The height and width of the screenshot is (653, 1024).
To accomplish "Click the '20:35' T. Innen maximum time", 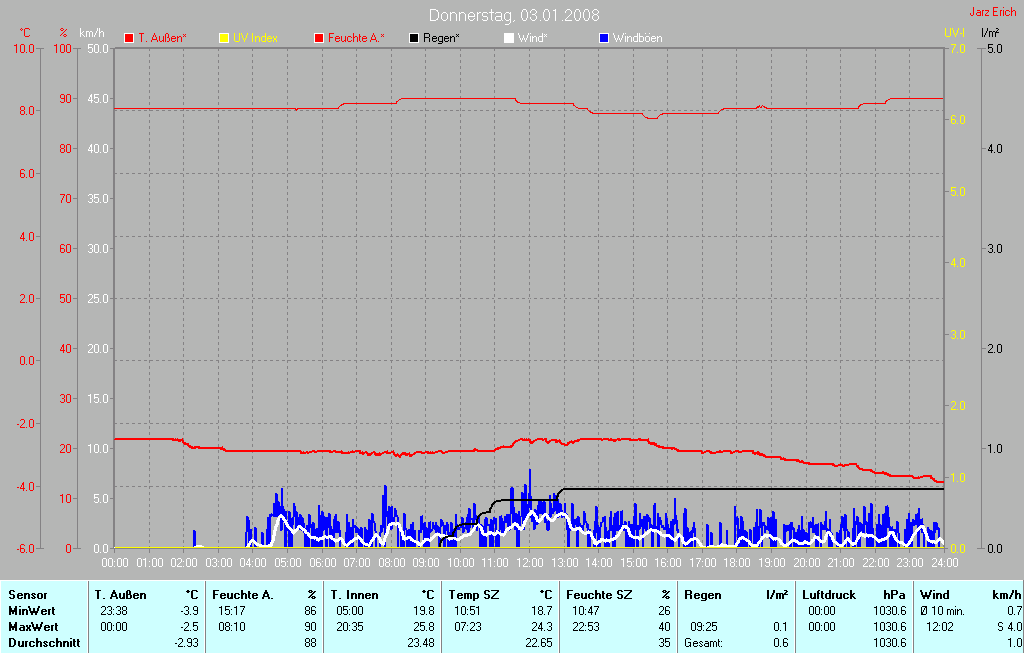I will (350, 626).
